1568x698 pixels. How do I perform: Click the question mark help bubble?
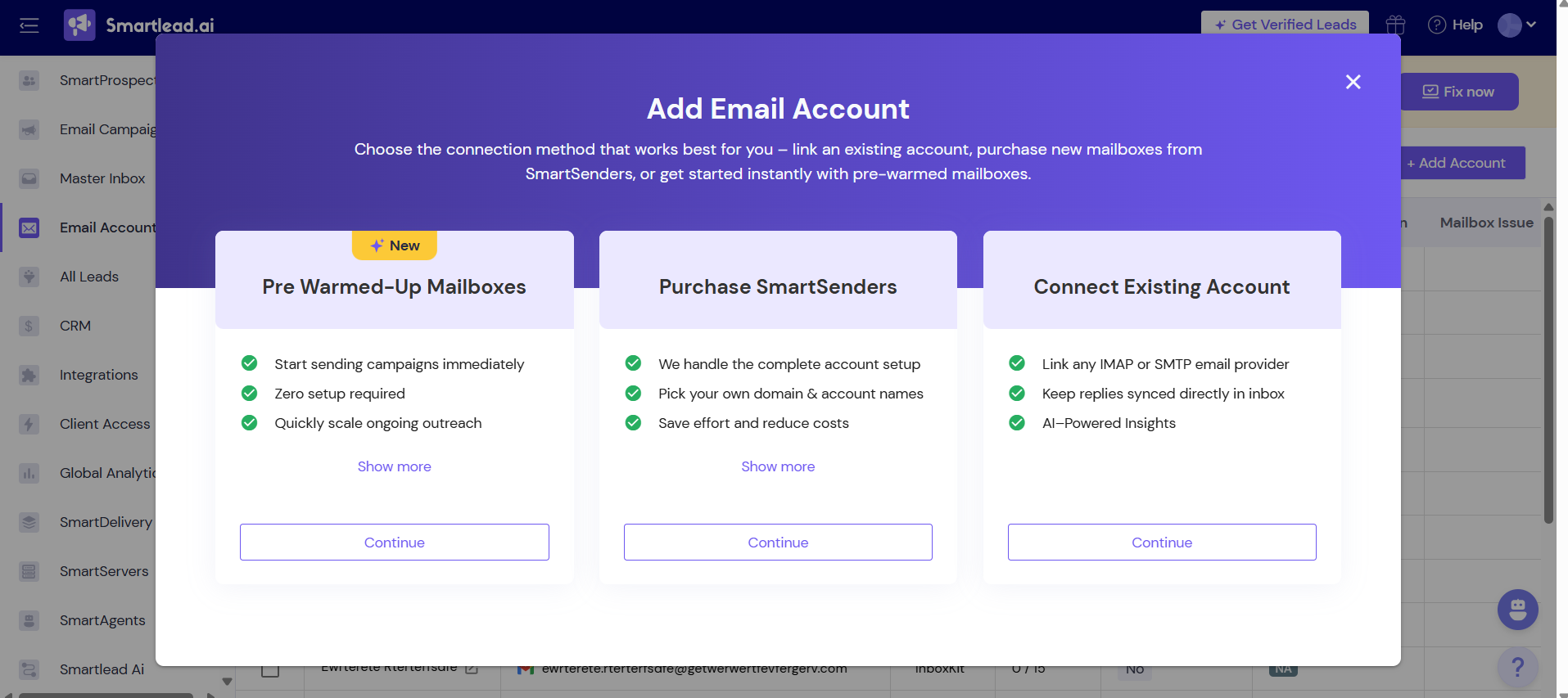tap(1517, 667)
